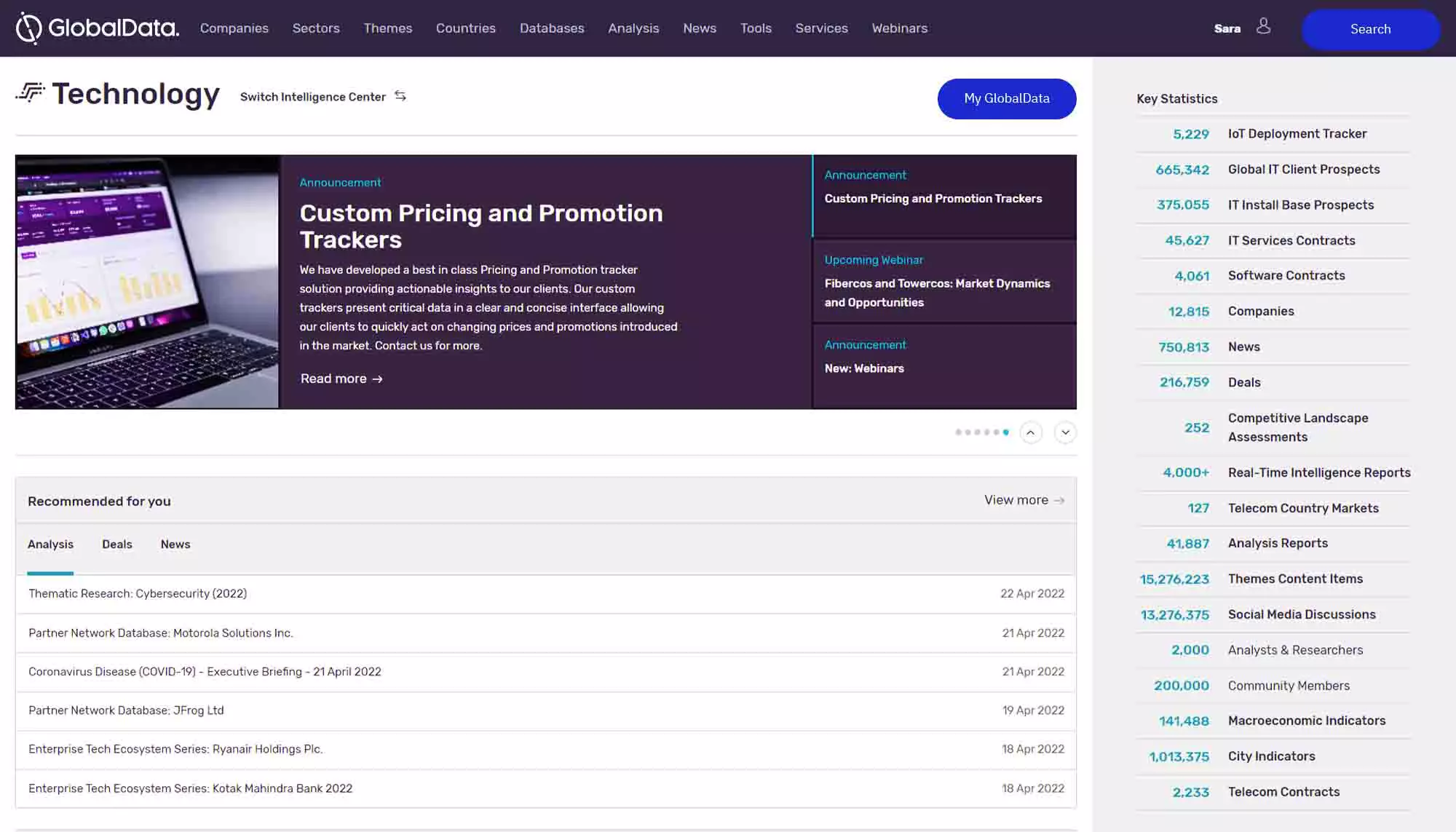This screenshot has width=1456, height=832.
Task: Click Telecom Contracts statistic
Action: tap(1273, 793)
